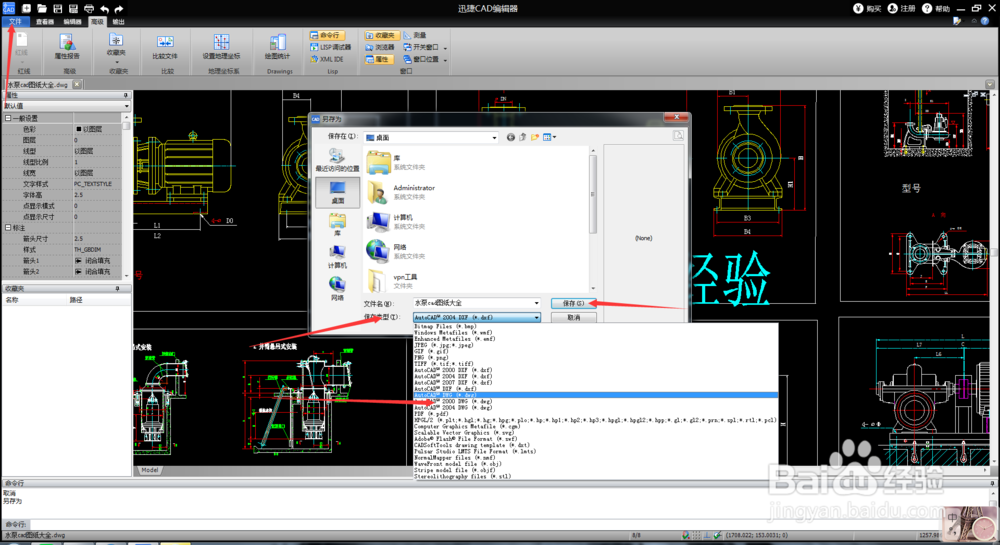Go back in Save As dialog
This screenshot has height=545, width=1000.
tap(510, 137)
